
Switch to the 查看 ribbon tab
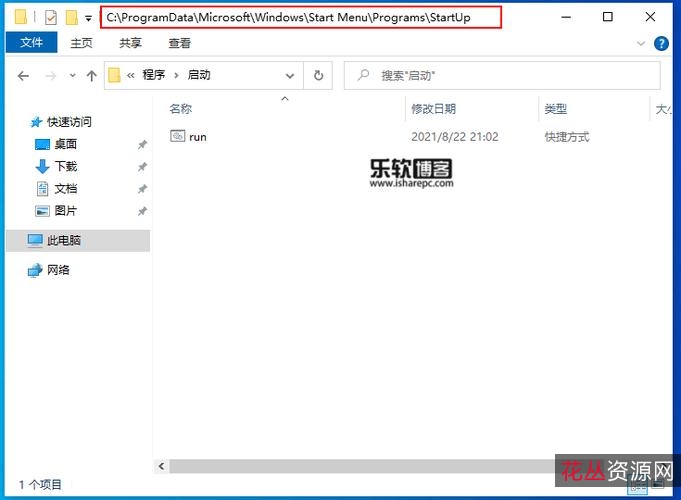179,43
